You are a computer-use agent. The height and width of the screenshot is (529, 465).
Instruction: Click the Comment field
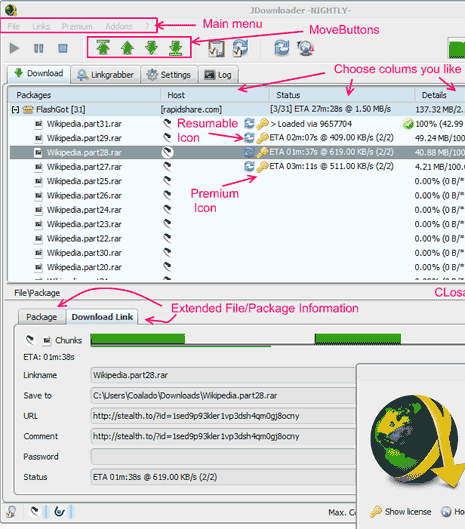(x=223, y=436)
